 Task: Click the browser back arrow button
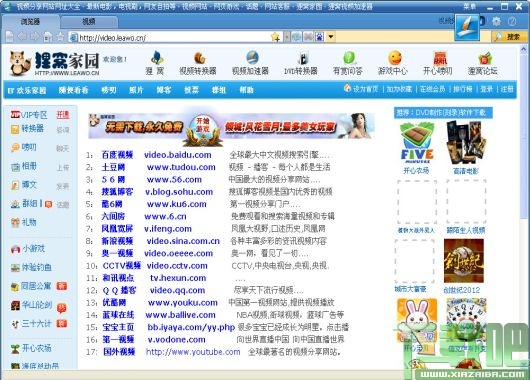22,36
